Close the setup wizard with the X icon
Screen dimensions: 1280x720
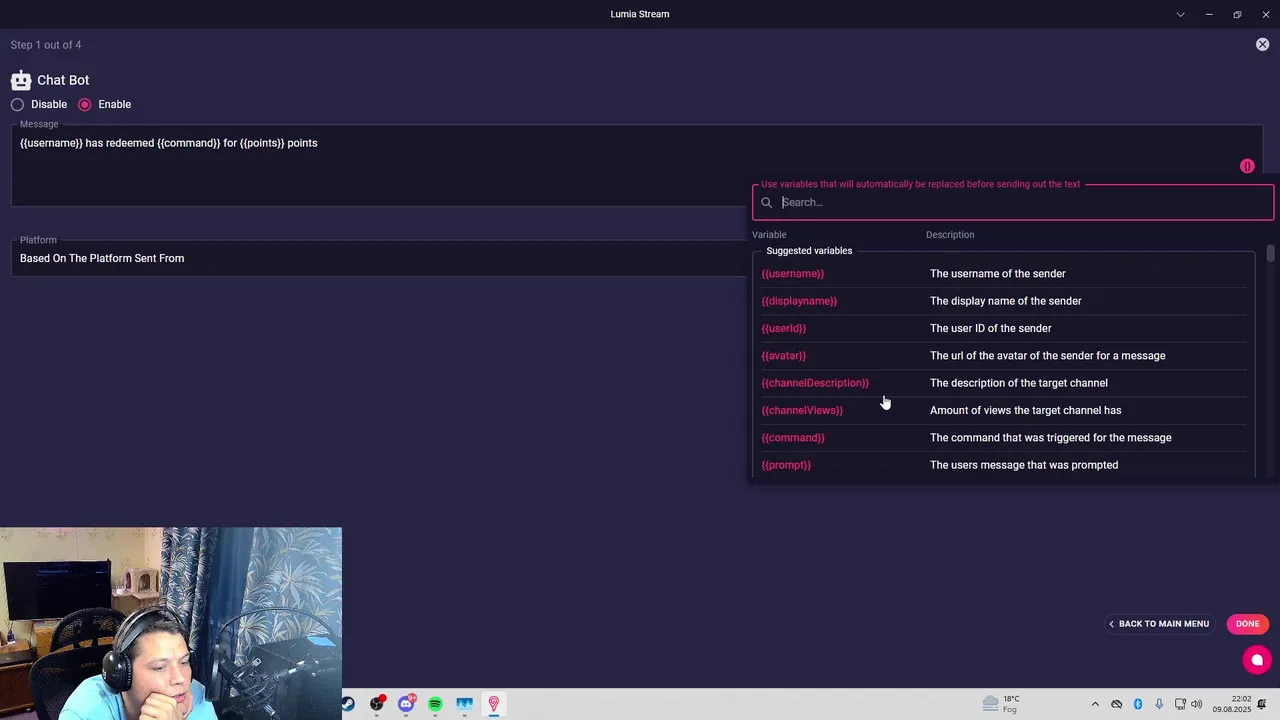pyautogui.click(x=1262, y=45)
